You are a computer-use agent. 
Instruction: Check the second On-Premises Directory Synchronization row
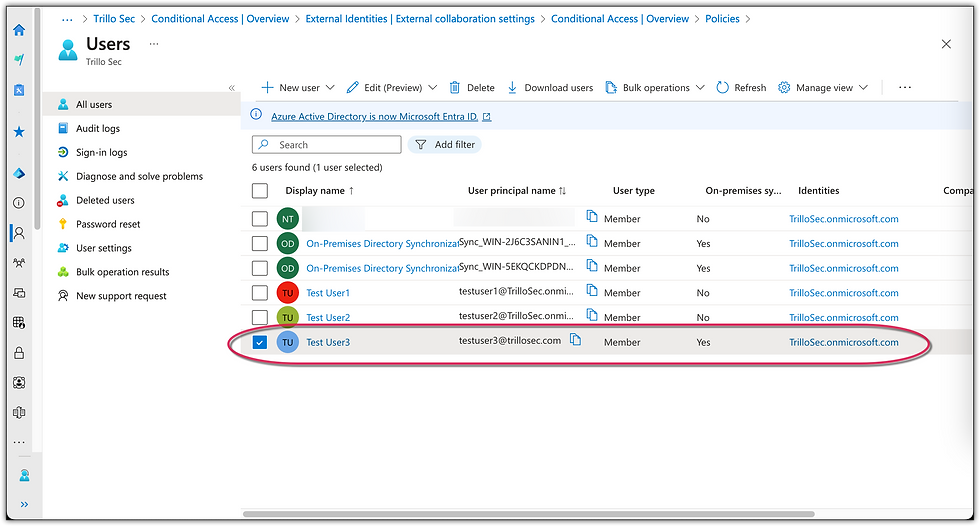260,268
